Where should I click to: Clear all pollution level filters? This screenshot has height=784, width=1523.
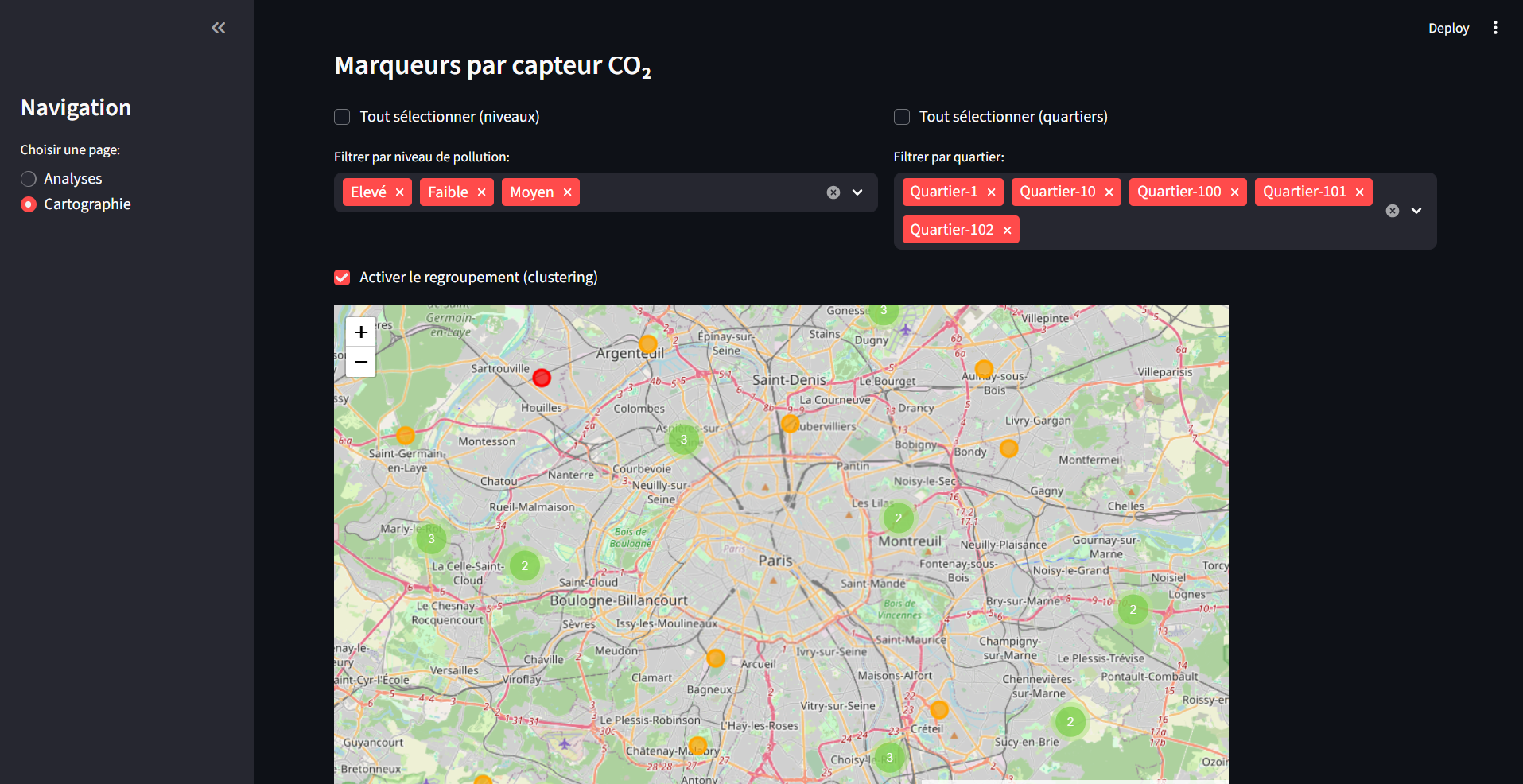point(833,192)
